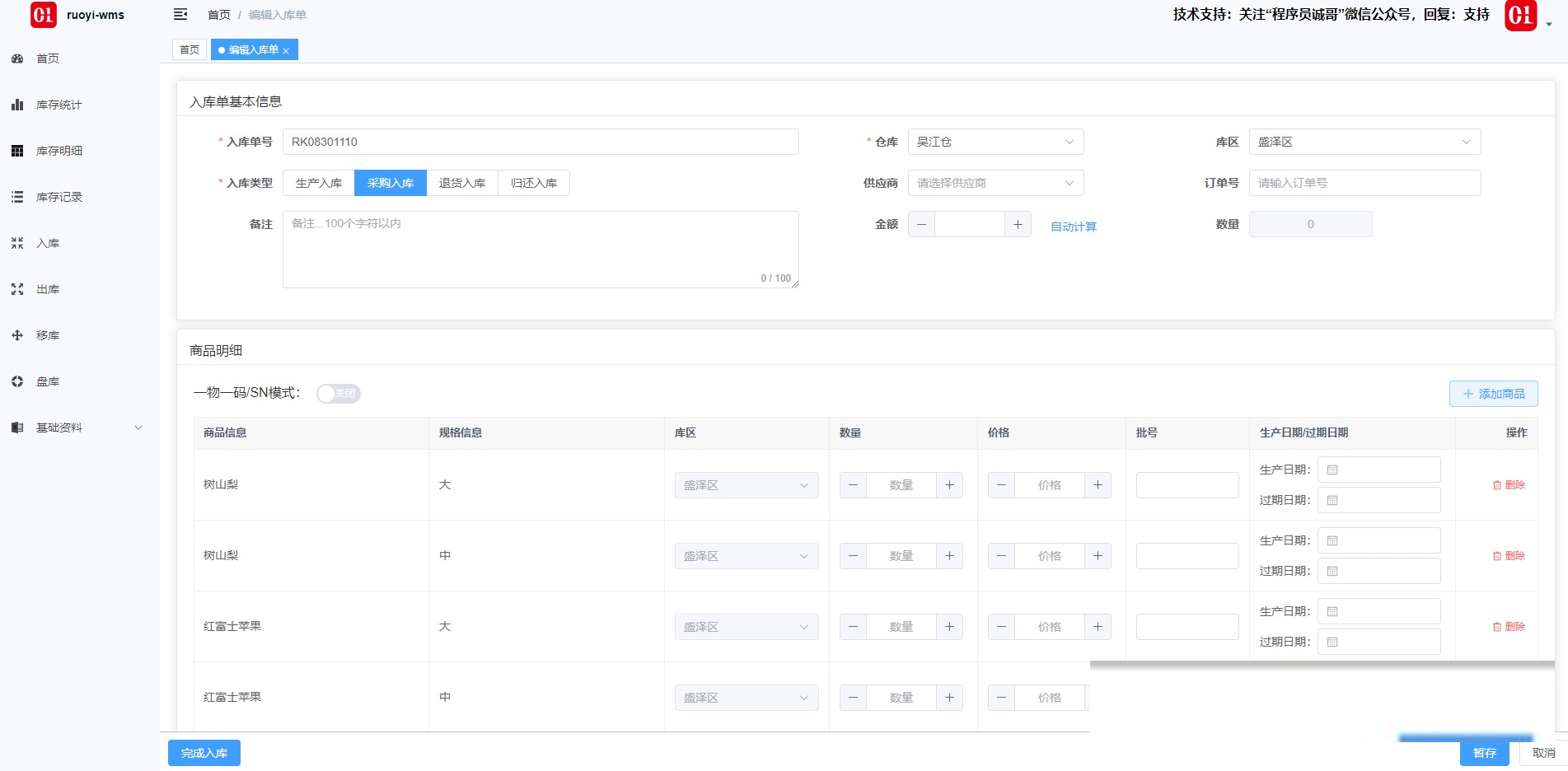Open the 库存统计 bar chart icon
Screen dimensions: 1568x771
(x=17, y=105)
